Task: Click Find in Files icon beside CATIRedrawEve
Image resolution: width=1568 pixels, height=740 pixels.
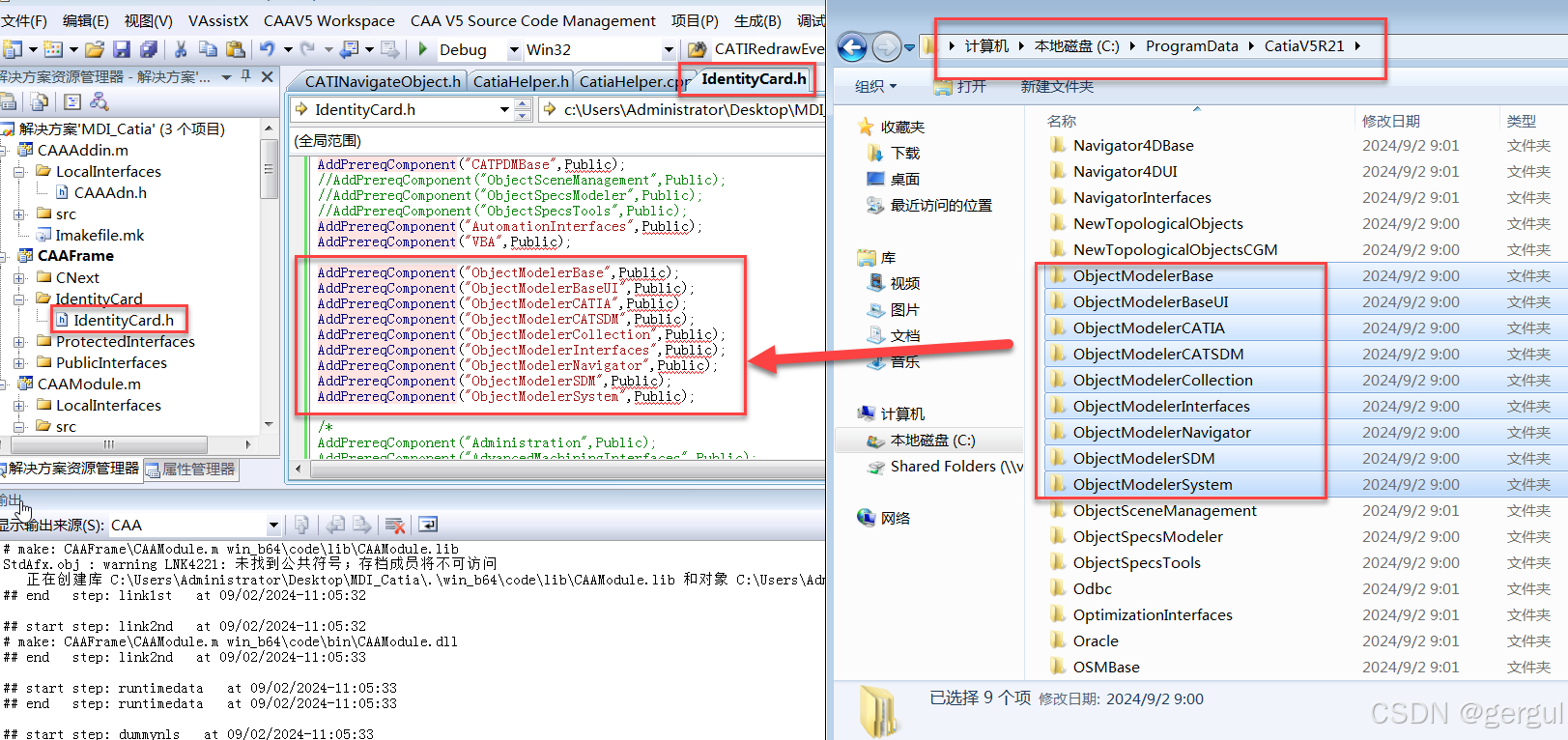Action: pos(697,49)
